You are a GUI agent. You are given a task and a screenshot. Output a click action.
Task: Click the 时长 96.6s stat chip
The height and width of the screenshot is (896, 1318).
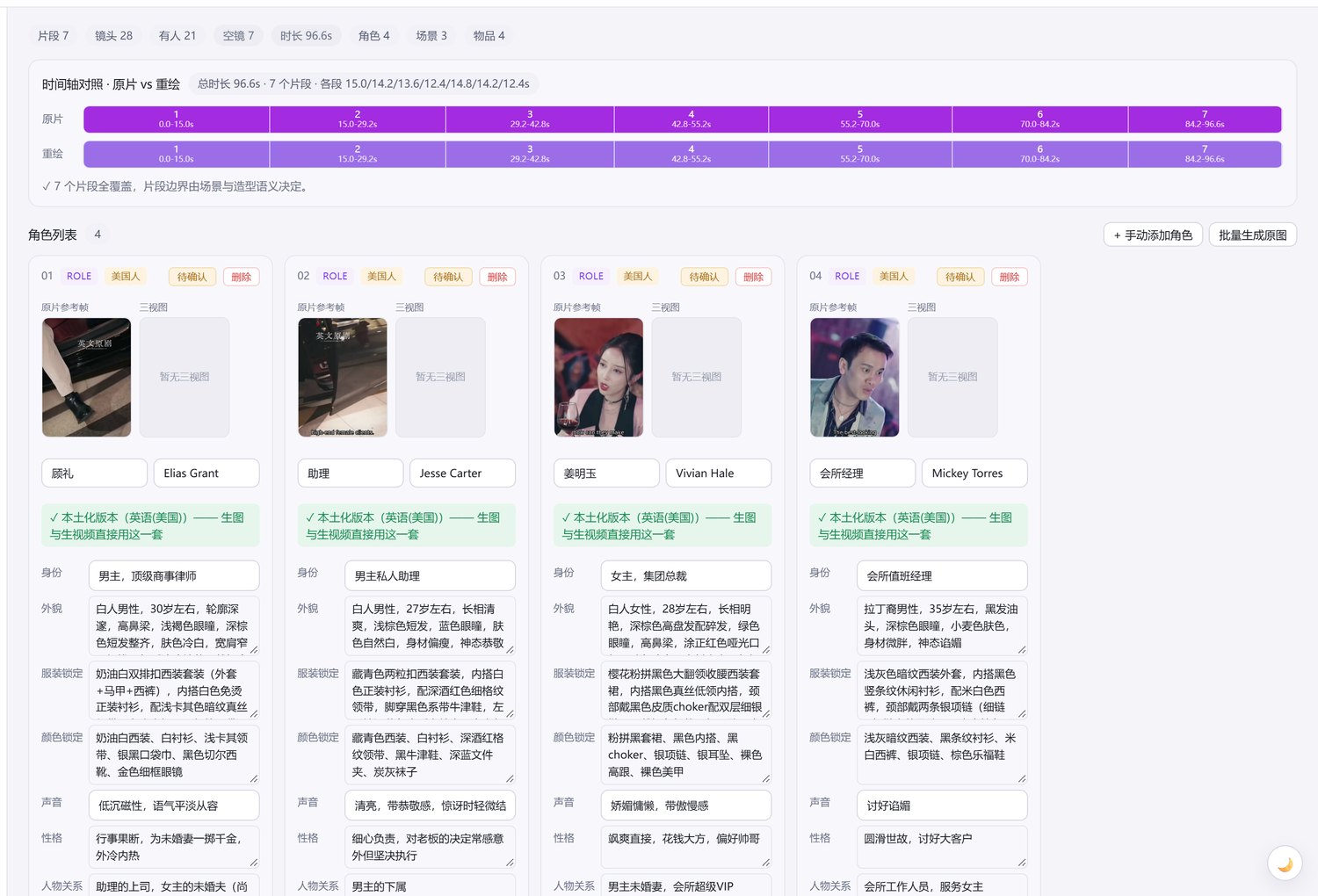coord(306,36)
